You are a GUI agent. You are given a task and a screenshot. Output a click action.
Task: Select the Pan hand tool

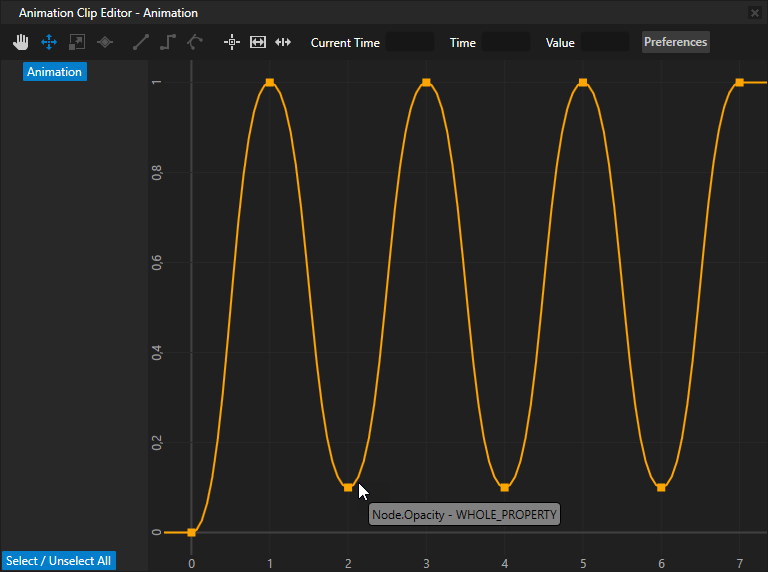(20, 42)
